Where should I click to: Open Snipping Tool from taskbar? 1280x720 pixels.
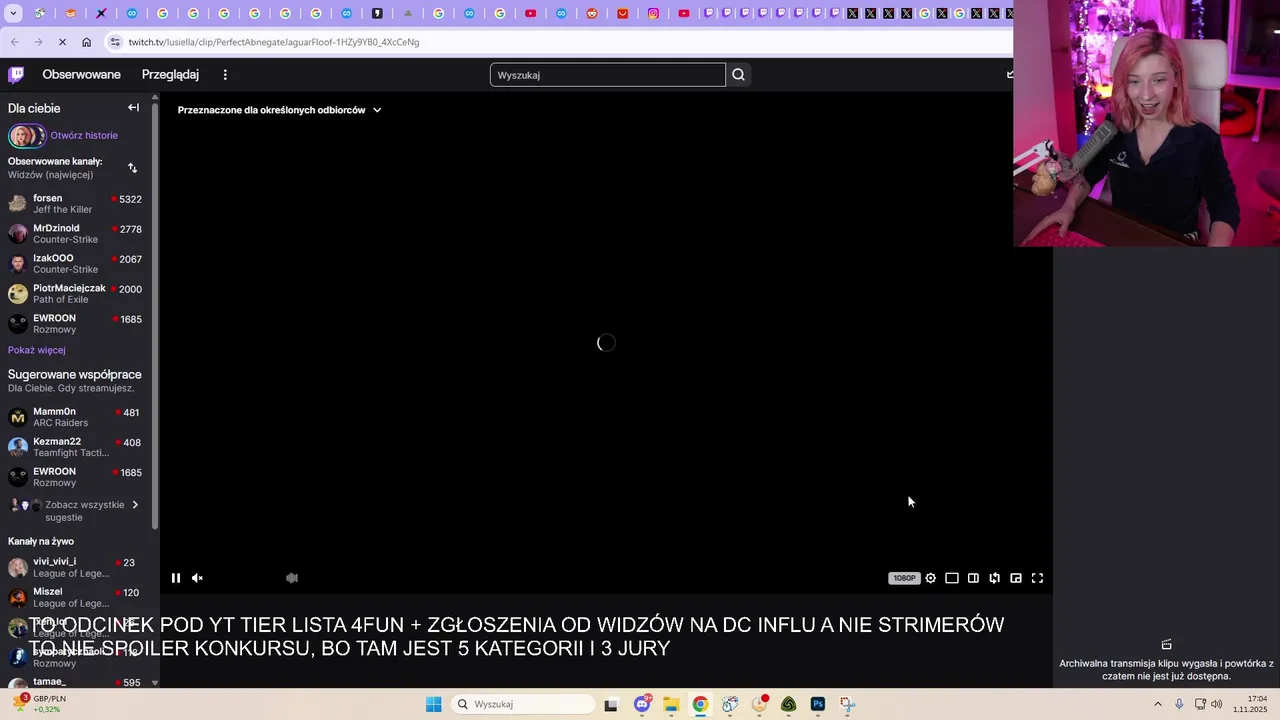[847, 704]
